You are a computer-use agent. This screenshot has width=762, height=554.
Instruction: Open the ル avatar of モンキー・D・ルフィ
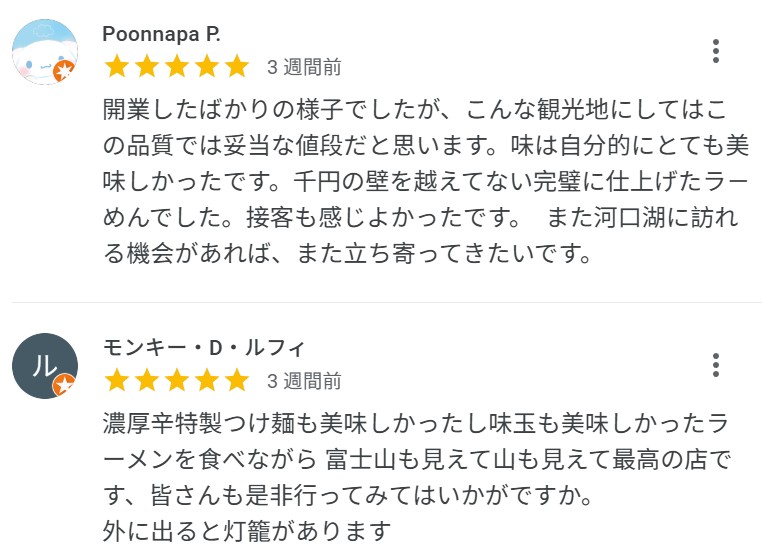pyautogui.click(x=44, y=365)
